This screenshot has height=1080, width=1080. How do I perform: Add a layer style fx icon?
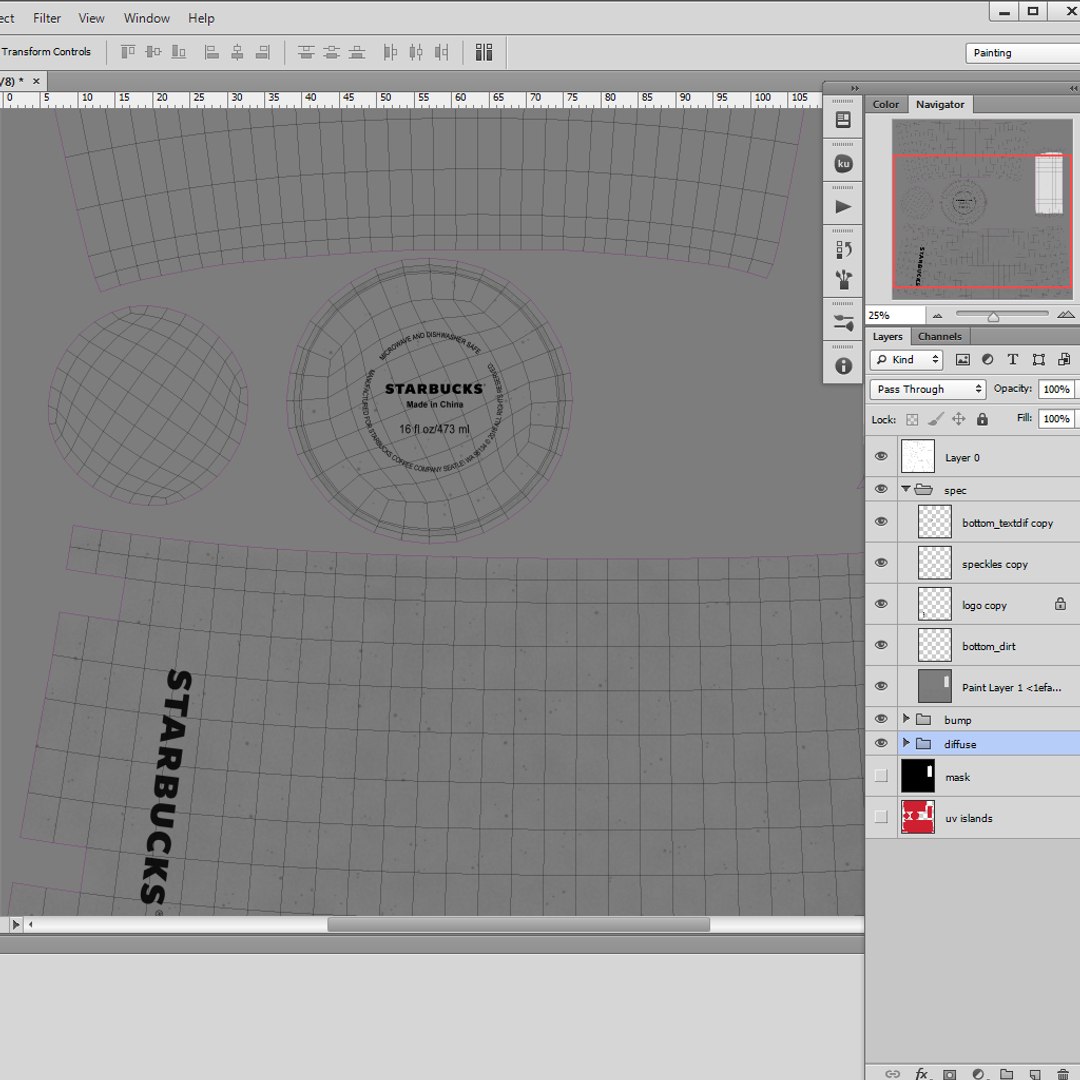pyautogui.click(x=922, y=1074)
